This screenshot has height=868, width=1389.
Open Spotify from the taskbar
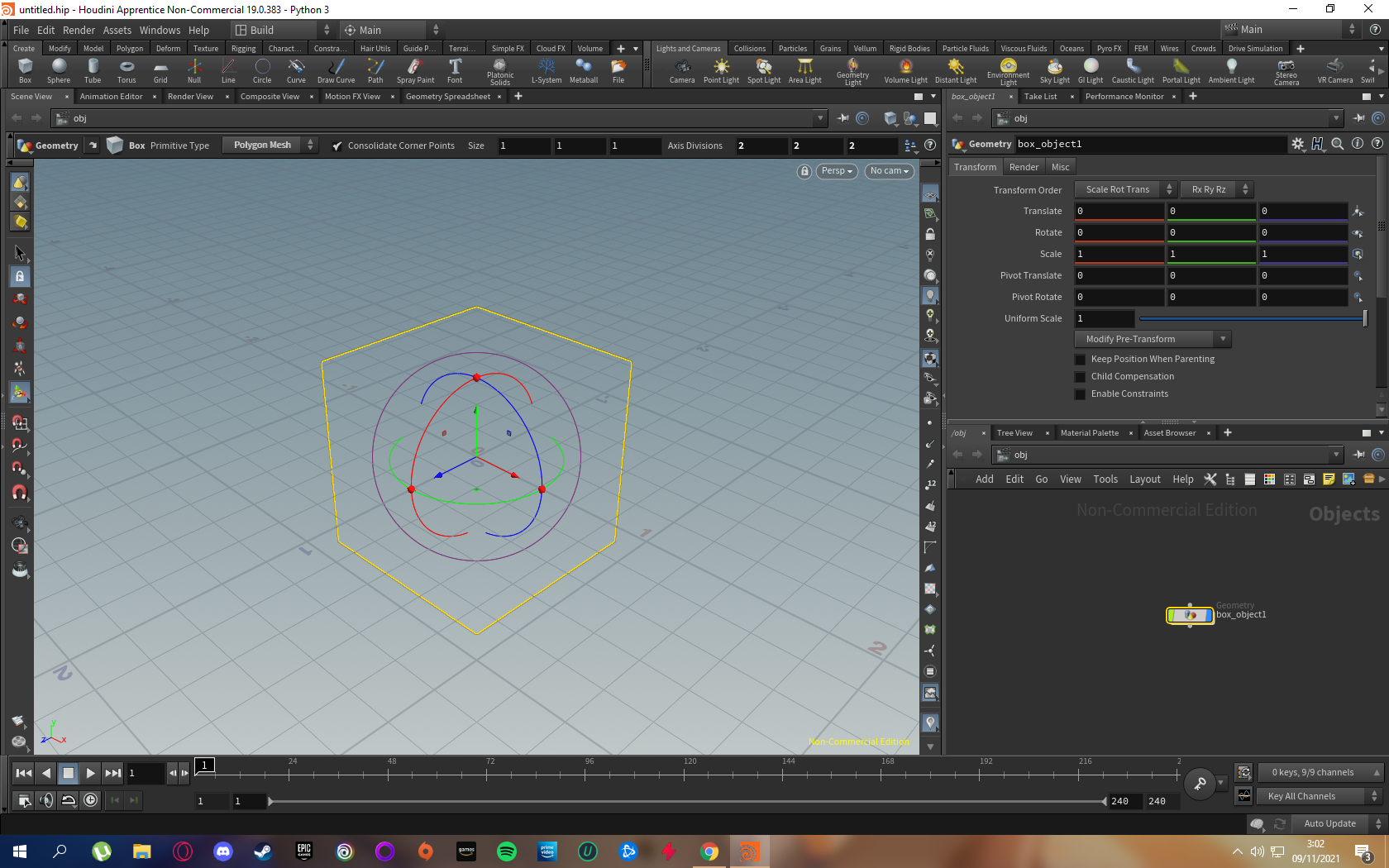pyautogui.click(x=507, y=851)
